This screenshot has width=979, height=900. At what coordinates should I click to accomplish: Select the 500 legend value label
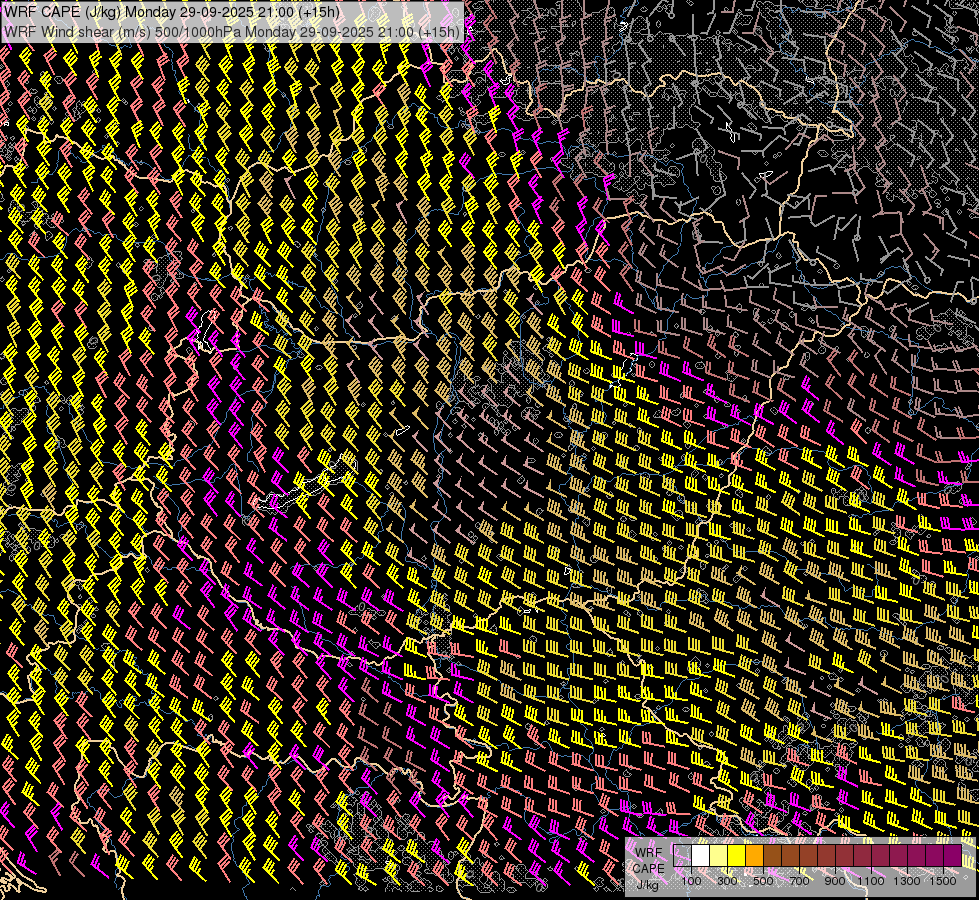pos(763,880)
